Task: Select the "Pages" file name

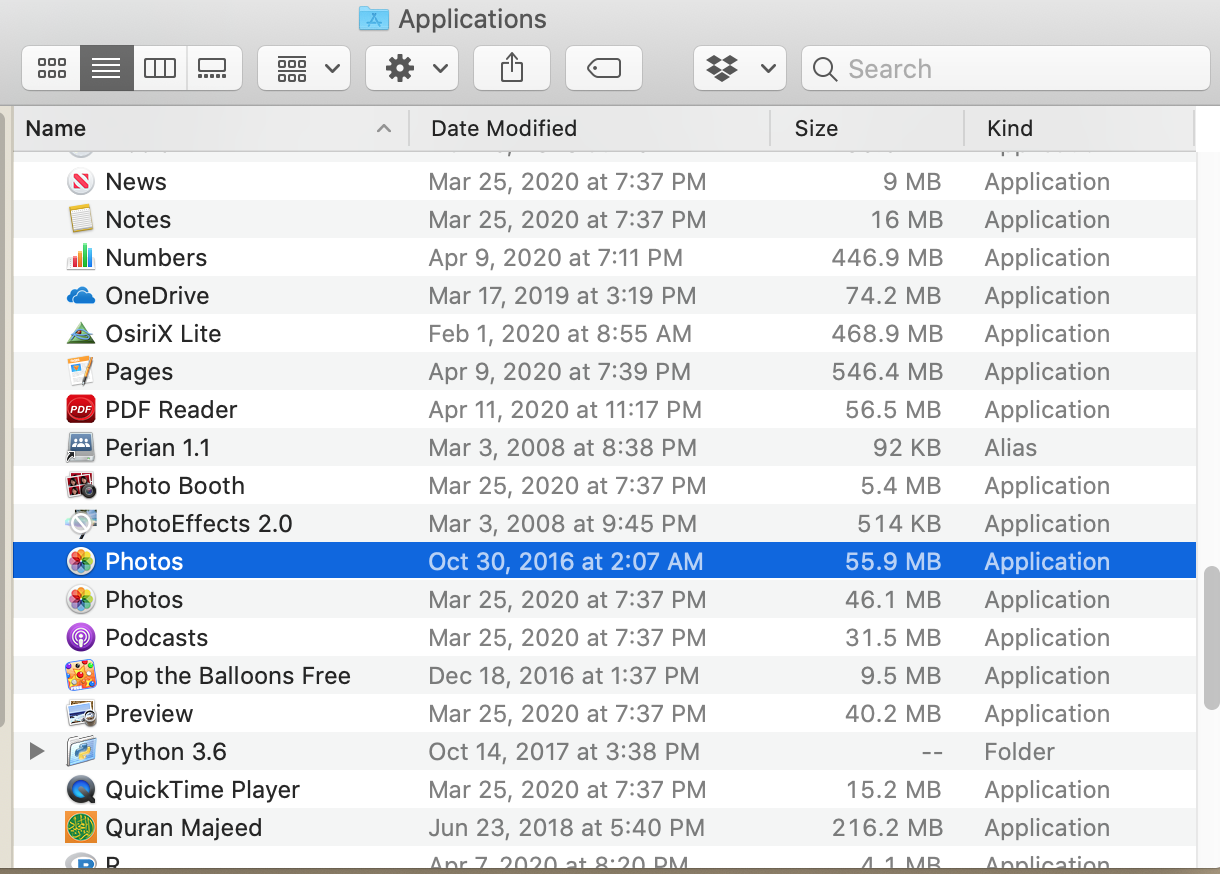Action: coord(139,372)
